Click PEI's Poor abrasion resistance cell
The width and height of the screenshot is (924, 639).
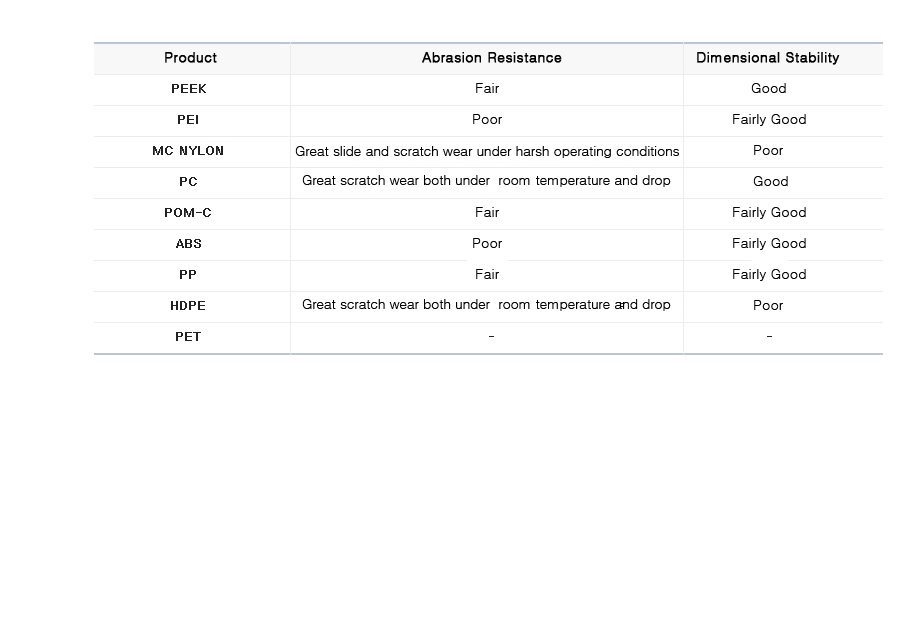(487, 121)
